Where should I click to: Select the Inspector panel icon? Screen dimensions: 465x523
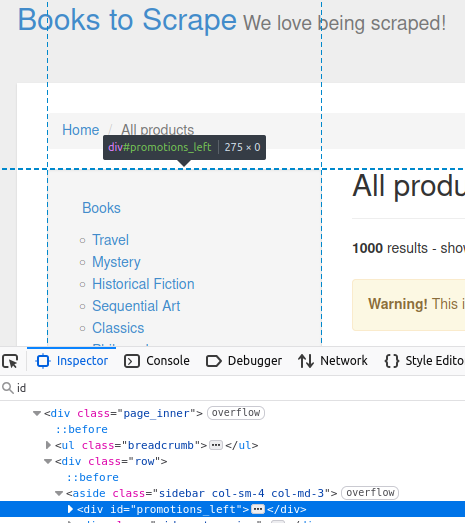[x=43, y=361]
